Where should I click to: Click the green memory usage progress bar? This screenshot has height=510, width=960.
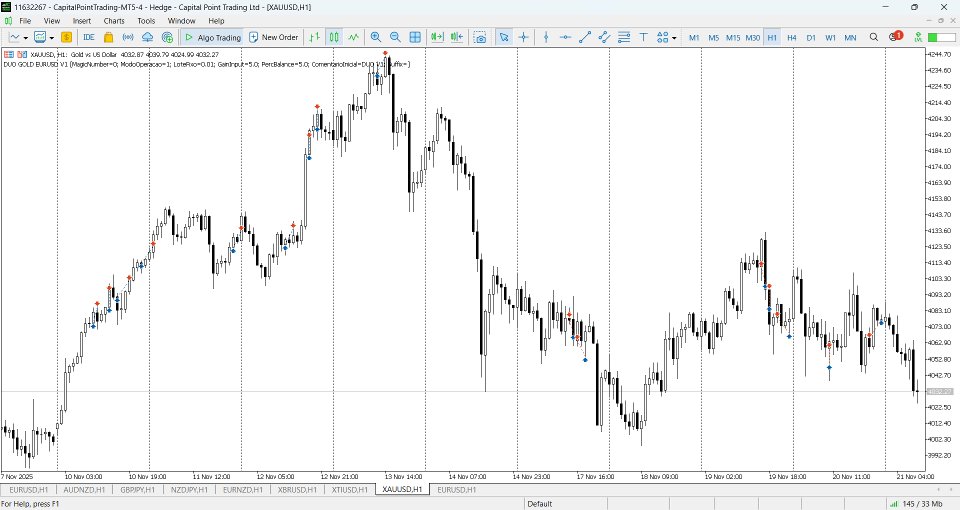pos(942,37)
